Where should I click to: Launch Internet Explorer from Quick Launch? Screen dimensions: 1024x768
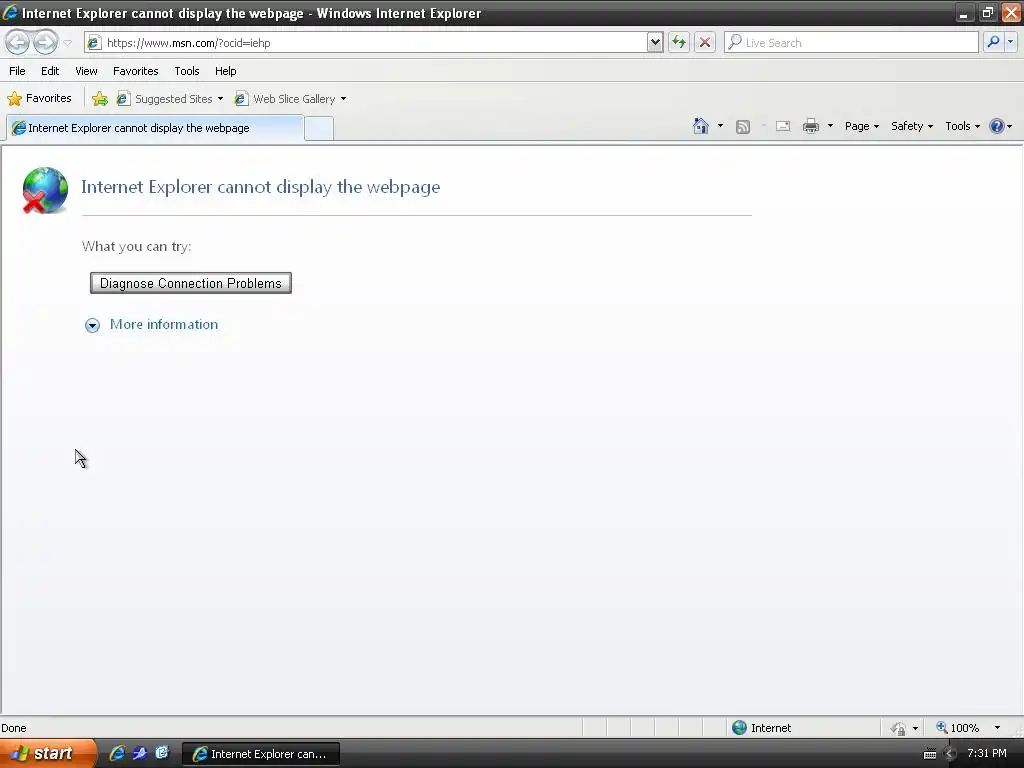tap(117, 753)
